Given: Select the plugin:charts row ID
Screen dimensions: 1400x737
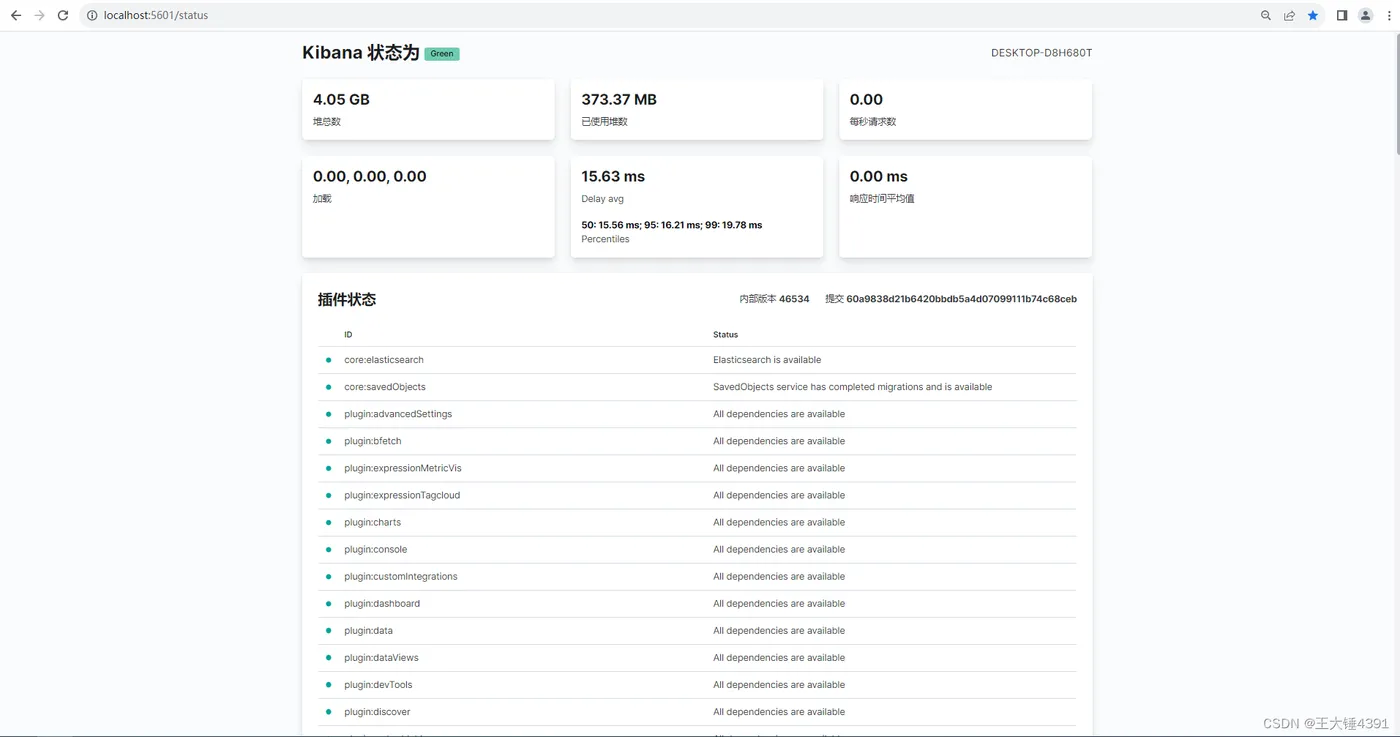Looking at the screenshot, I should tap(373, 522).
